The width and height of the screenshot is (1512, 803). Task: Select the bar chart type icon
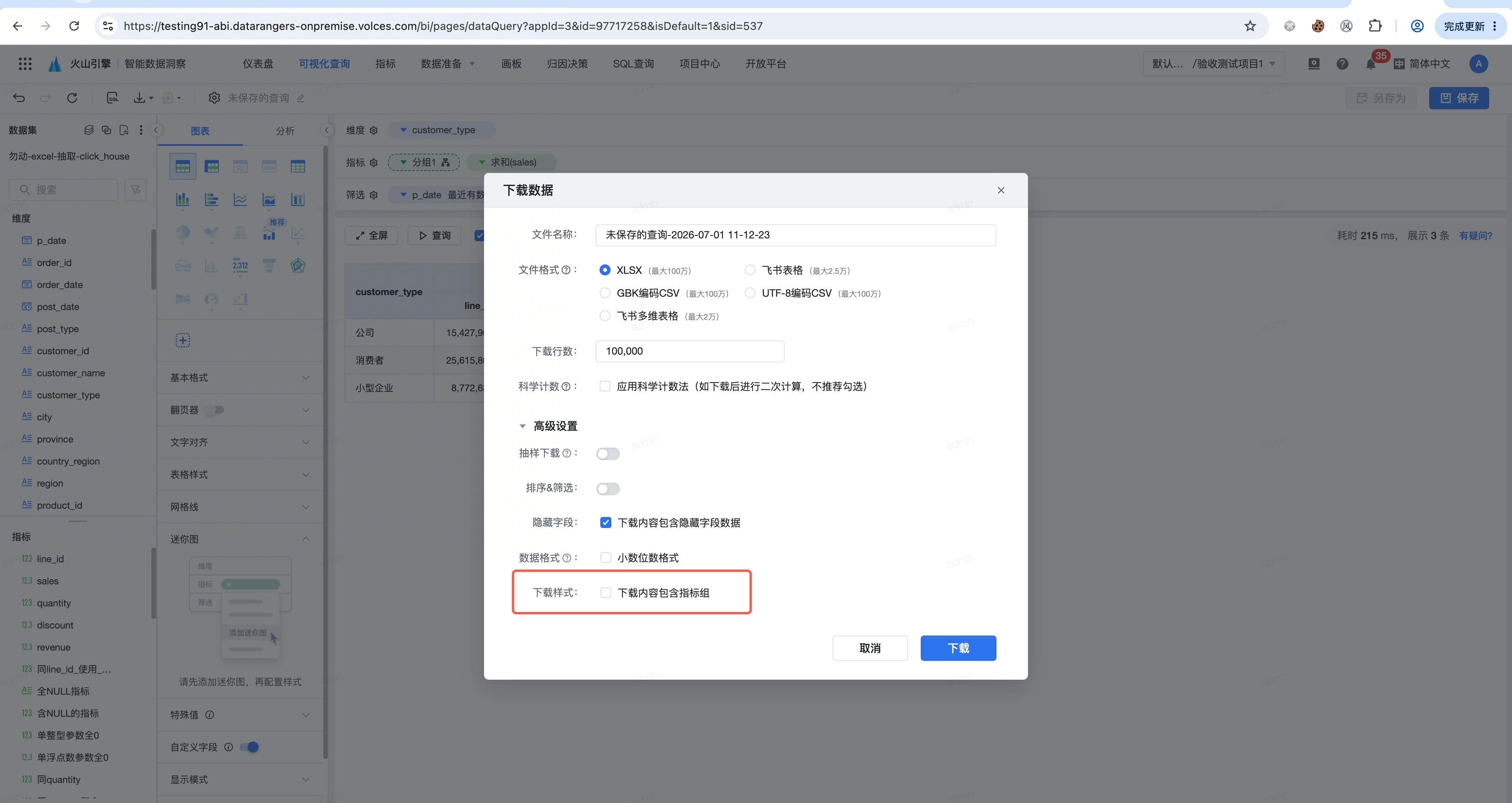(x=182, y=200)
